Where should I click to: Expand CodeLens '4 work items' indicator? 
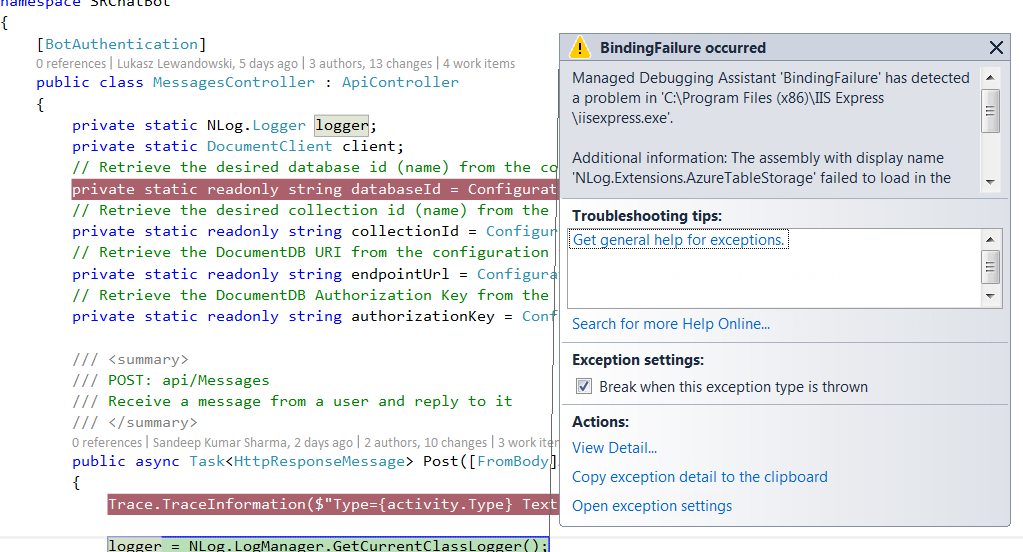479,64
